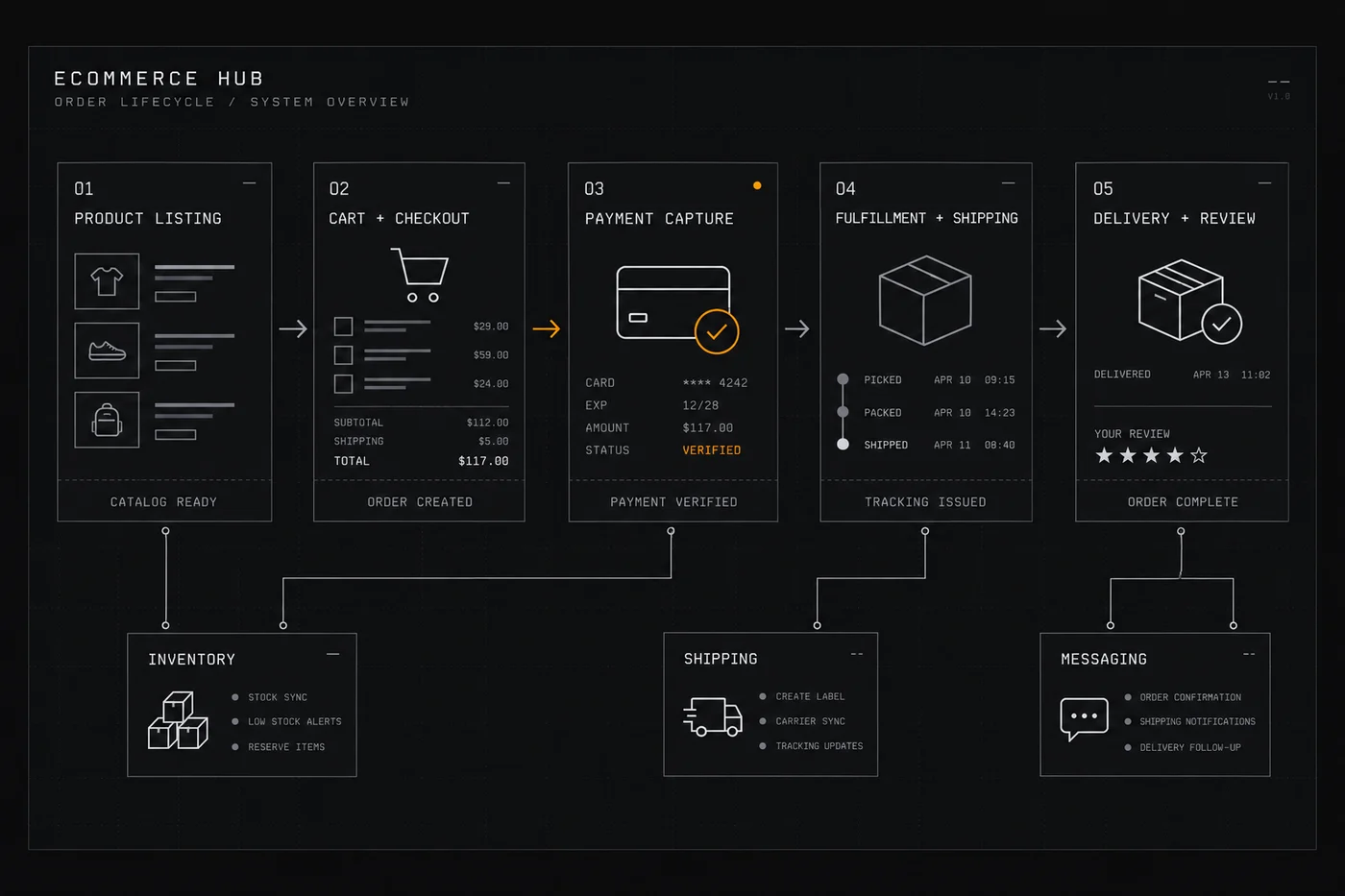Click the delivery confirmation checkmark circle
The image size is (1345, 896).
[x=1221, y=324]
